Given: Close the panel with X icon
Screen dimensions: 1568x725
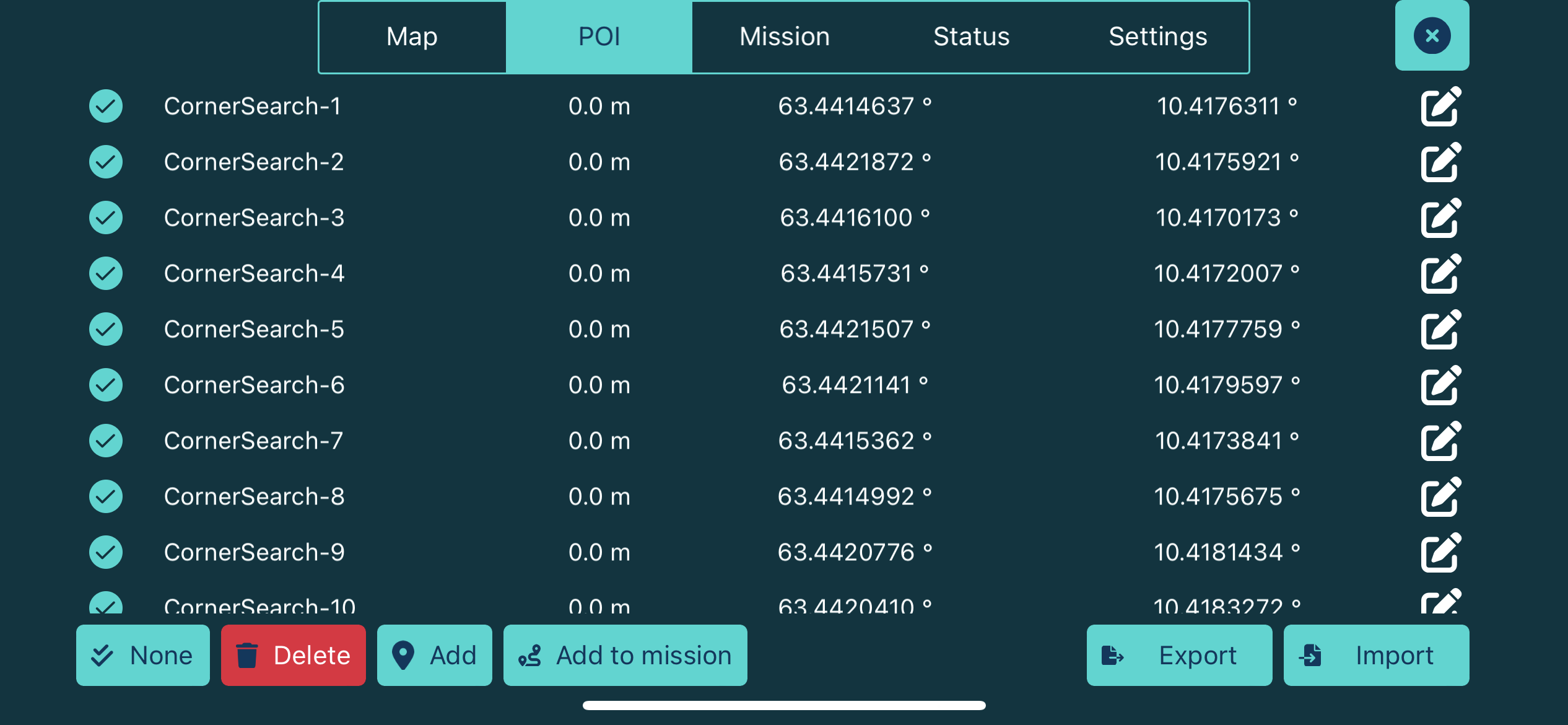Looking at the screenshot, I should pos(1432,35).
